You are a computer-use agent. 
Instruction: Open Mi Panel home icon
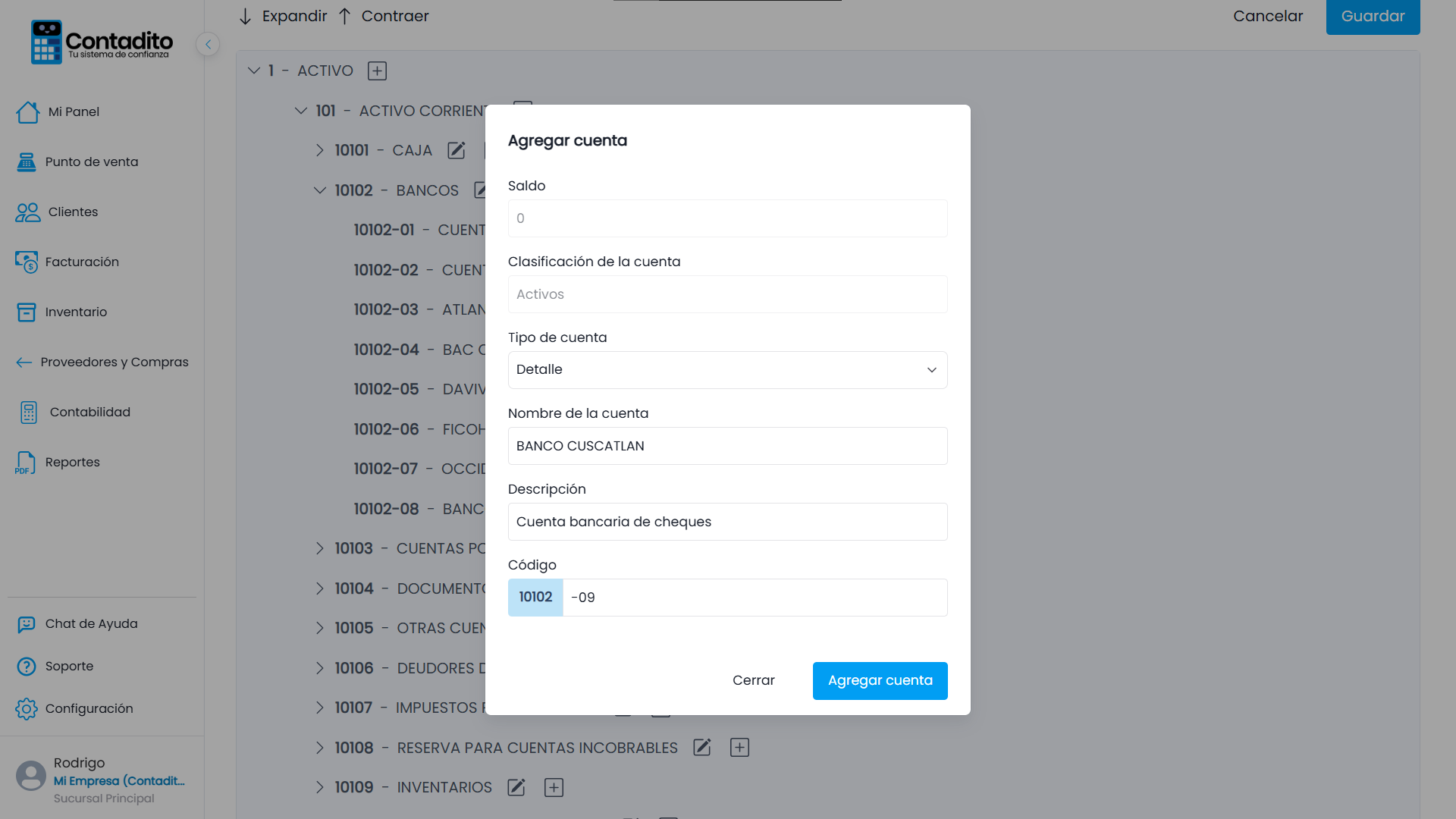(x=28, y=111)
